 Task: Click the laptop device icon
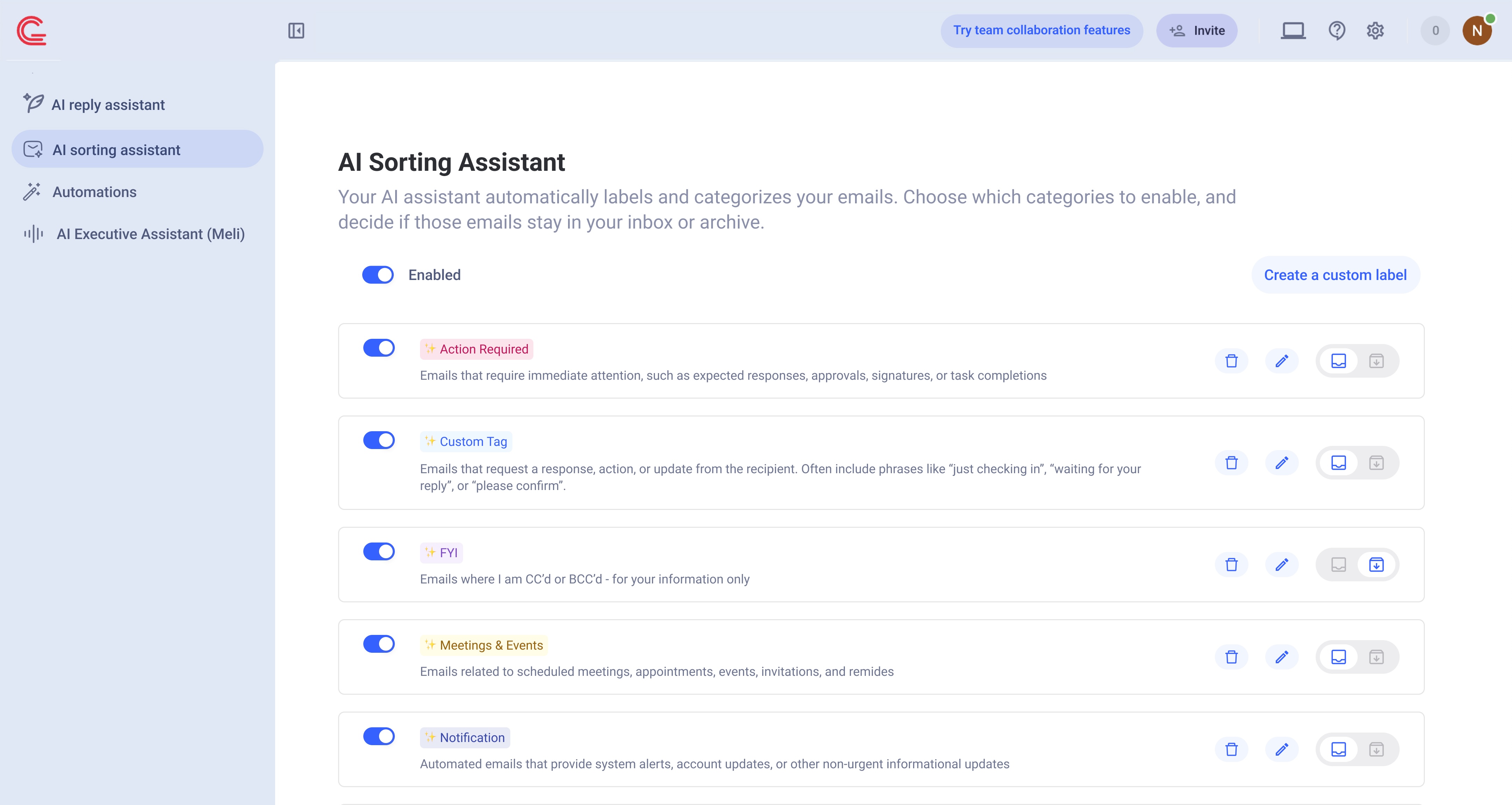tap(1293, 30)
